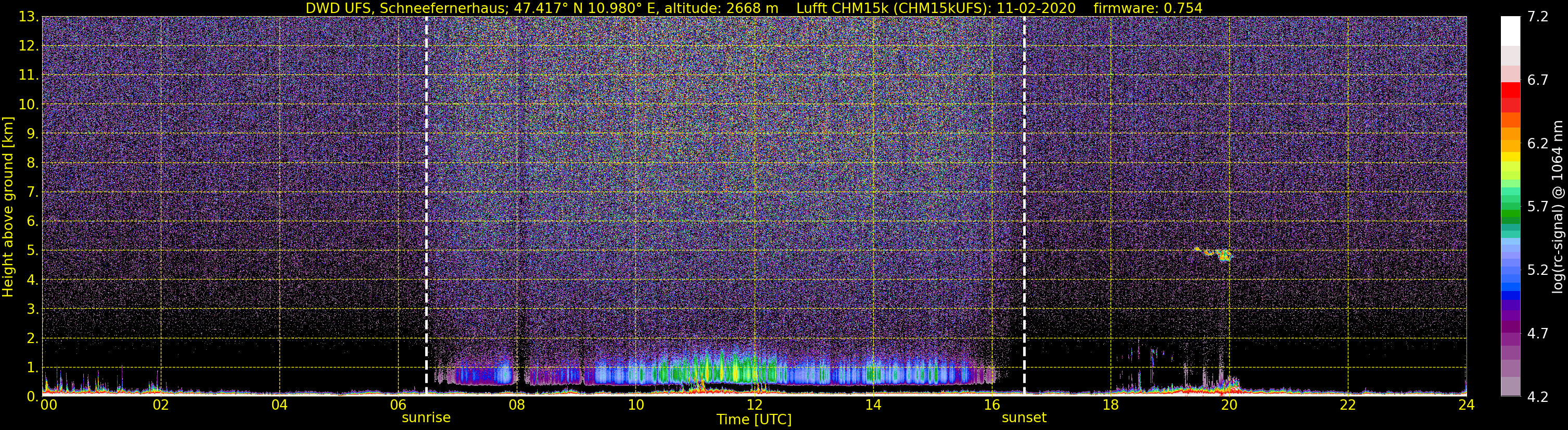
Task: Click the time axis tick '24'
Action: [x=1467, y=405]
